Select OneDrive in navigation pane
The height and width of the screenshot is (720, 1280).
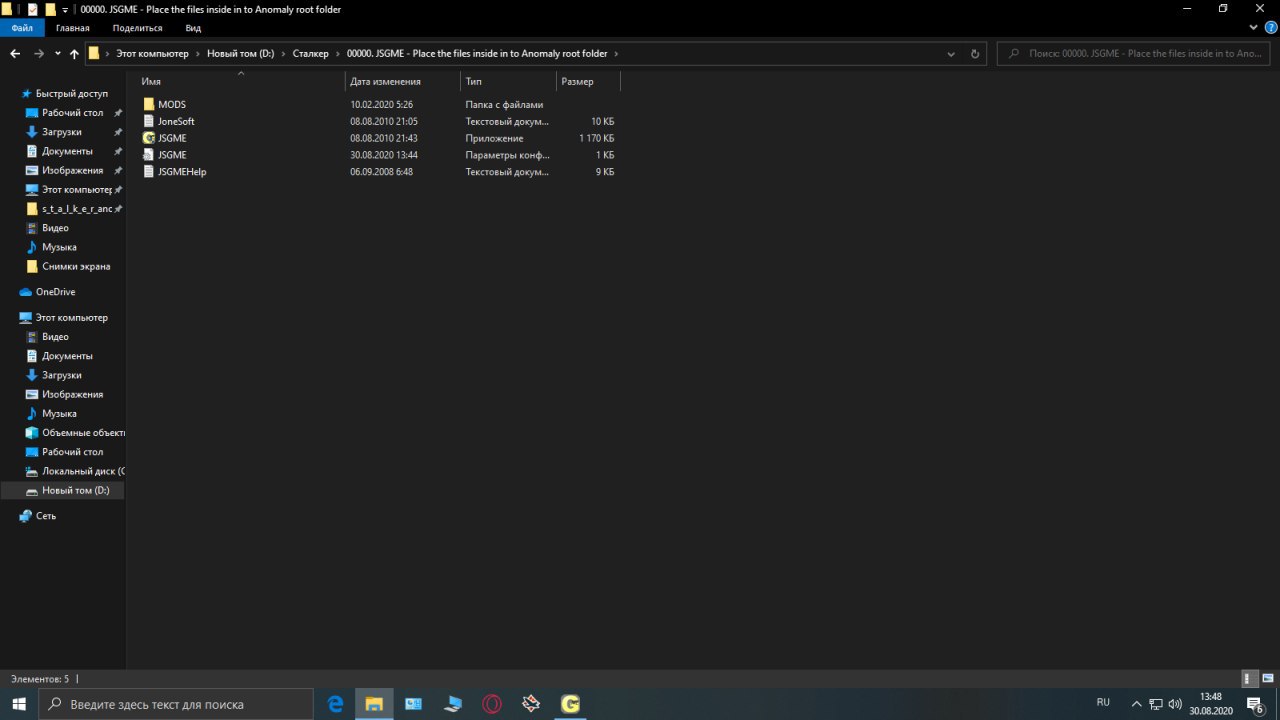coord(55,292)
